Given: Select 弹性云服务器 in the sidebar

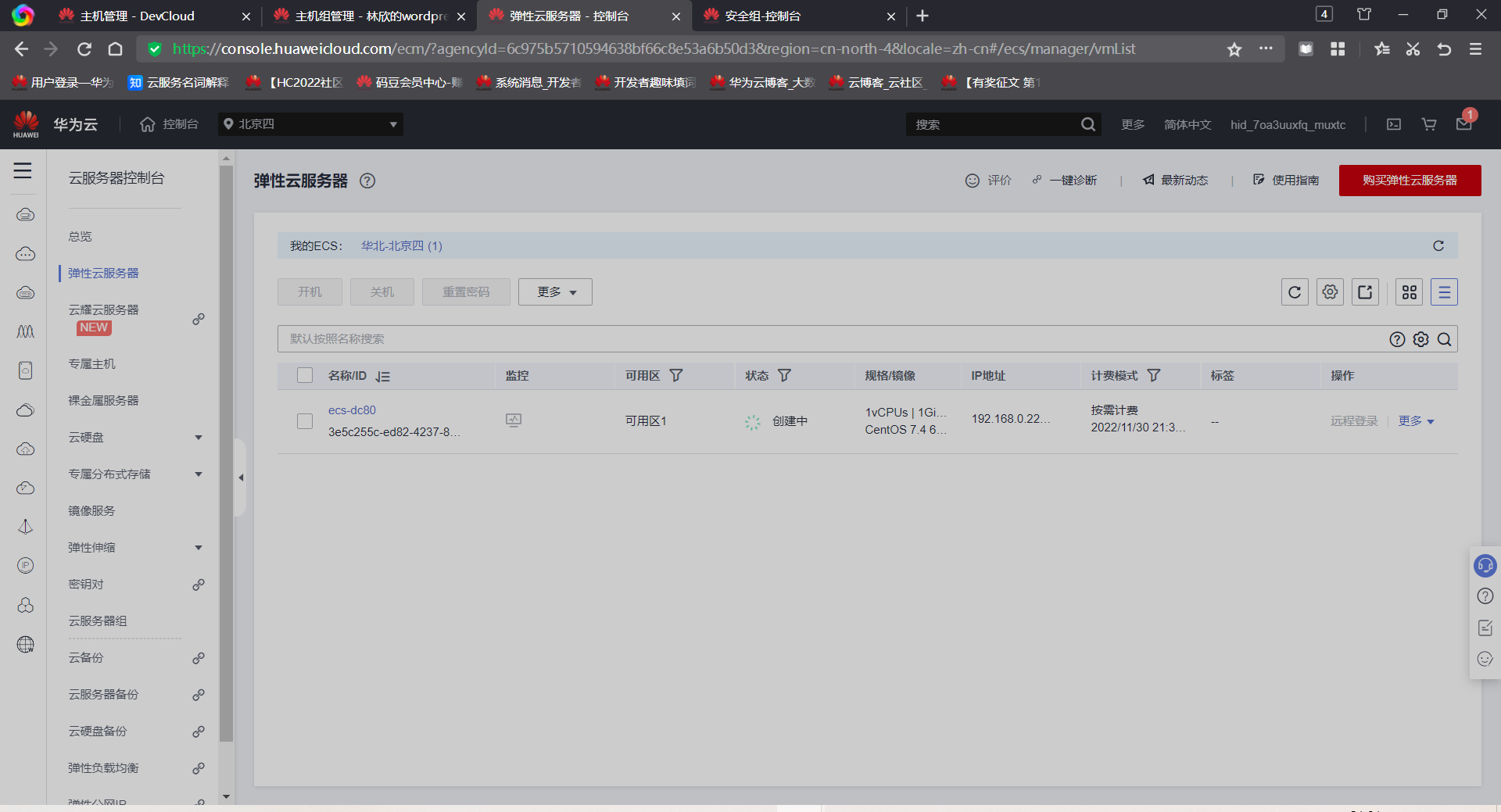Looking at the screenshot, I should pyautogui.click(x=103, y=274).
